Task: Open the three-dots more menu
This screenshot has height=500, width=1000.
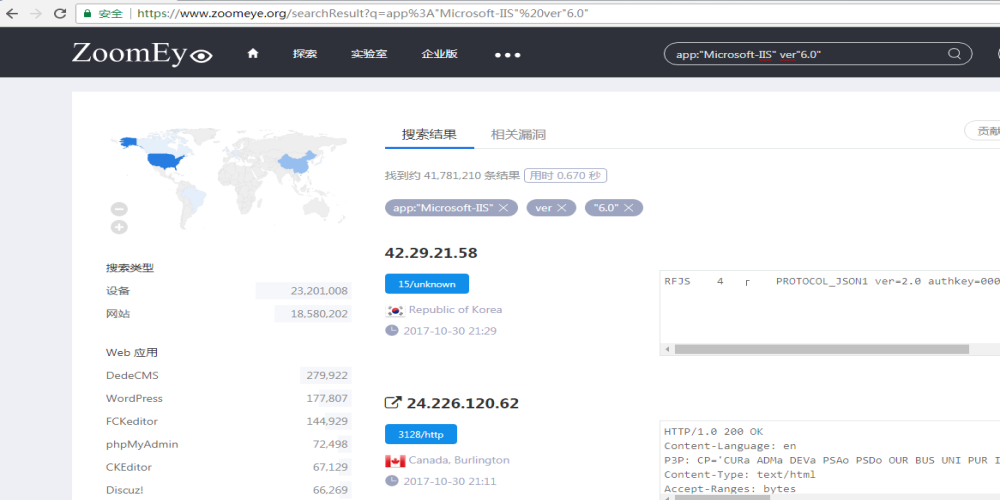Action: click(508, 55)
